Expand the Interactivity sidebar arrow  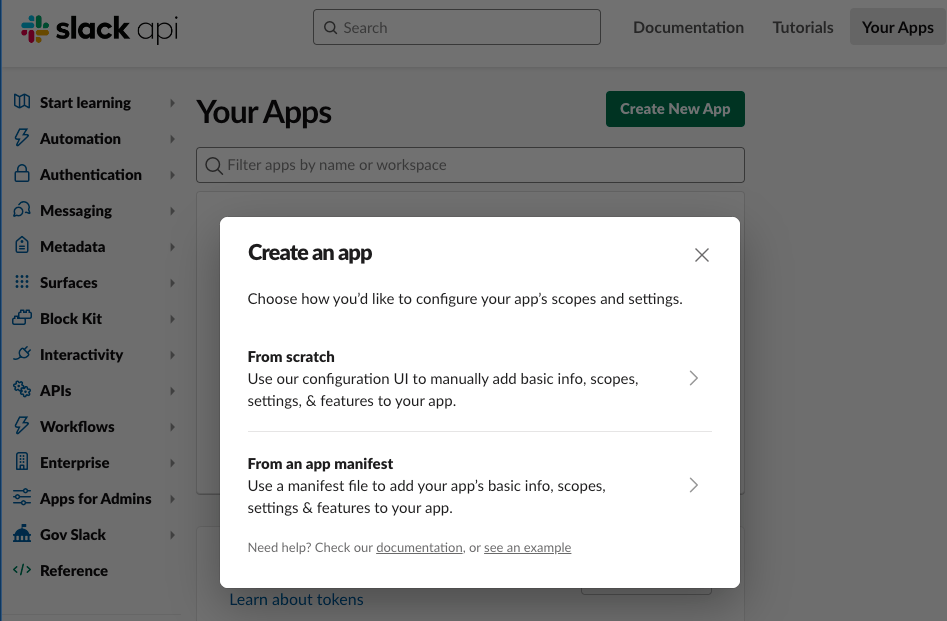point(172,355)
